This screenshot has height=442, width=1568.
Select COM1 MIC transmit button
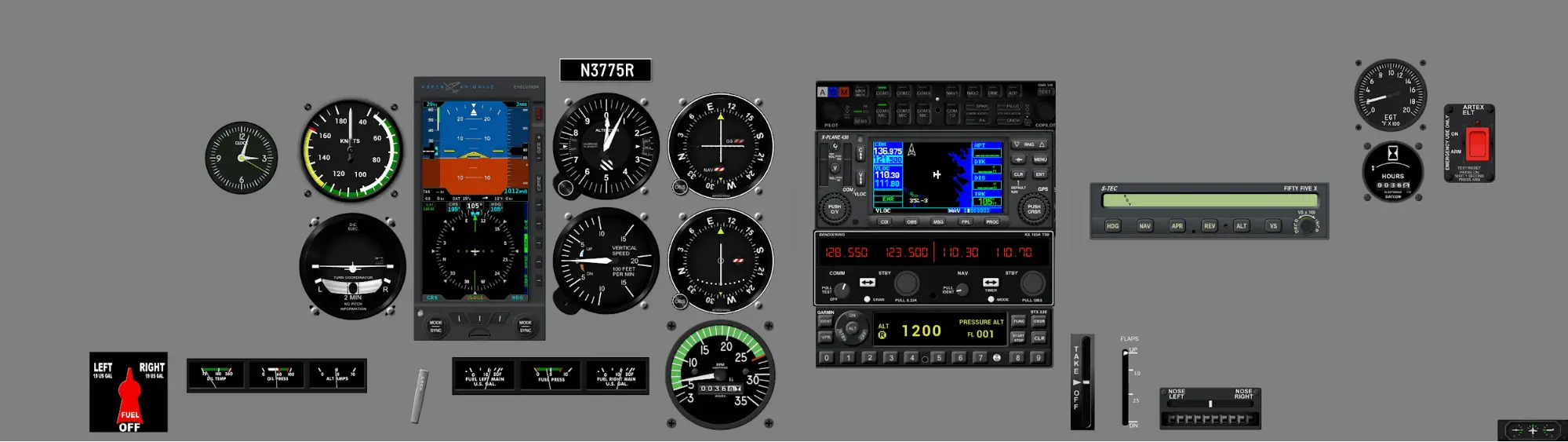[x=882, y=113]
